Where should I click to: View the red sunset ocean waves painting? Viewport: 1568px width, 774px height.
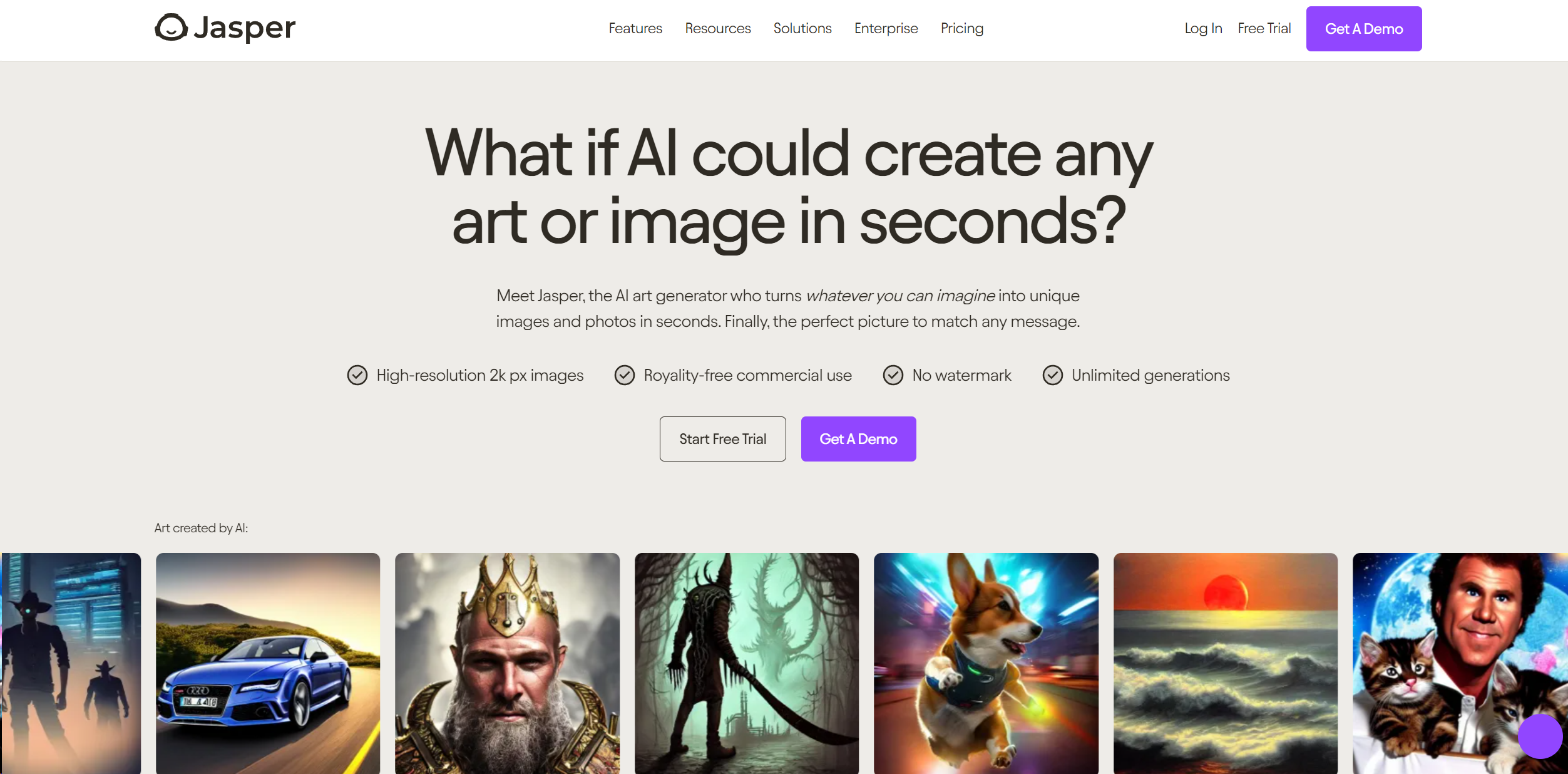tap(1226, 664)
